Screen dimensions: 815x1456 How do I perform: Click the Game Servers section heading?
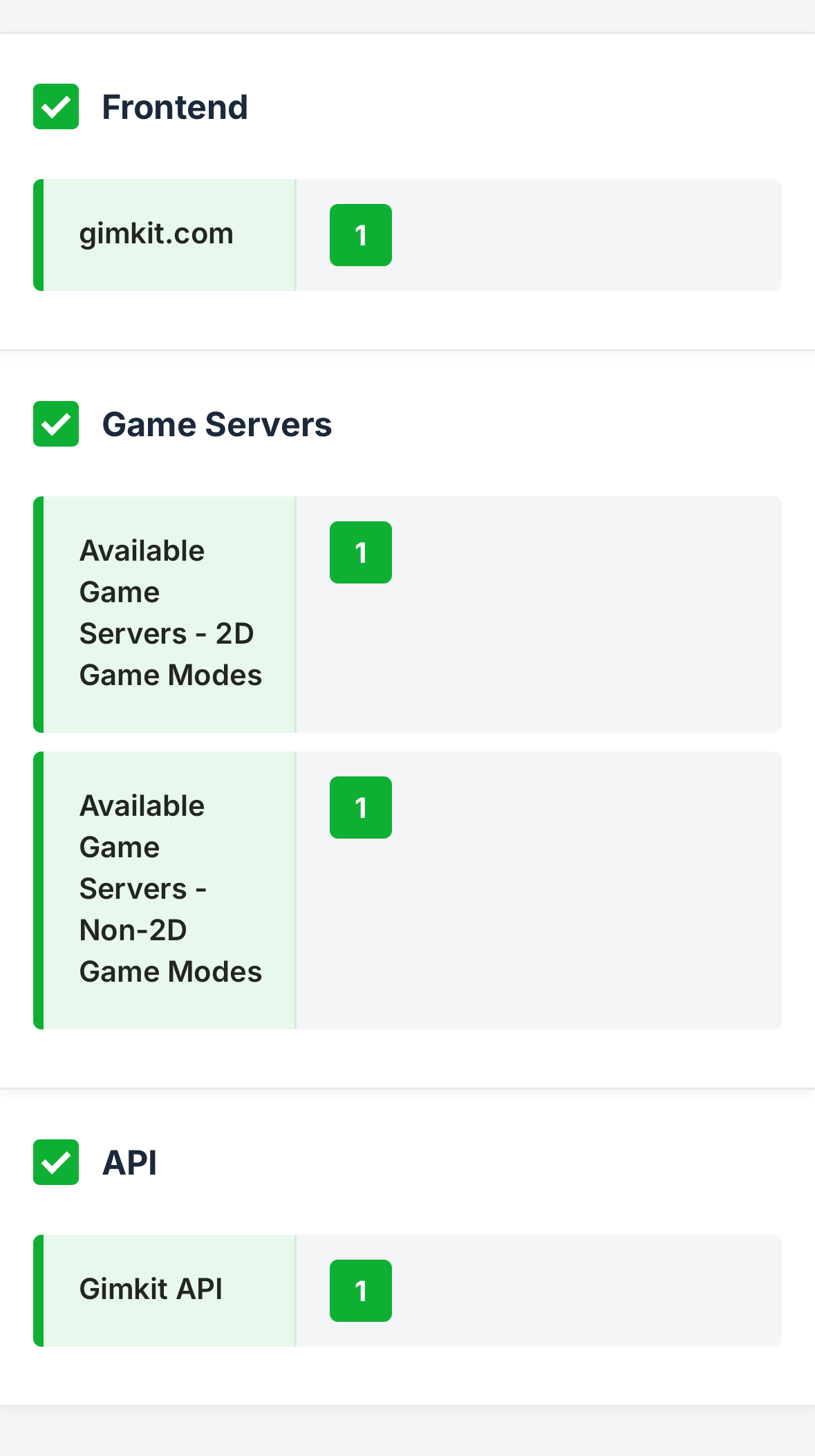click(217, 424)
